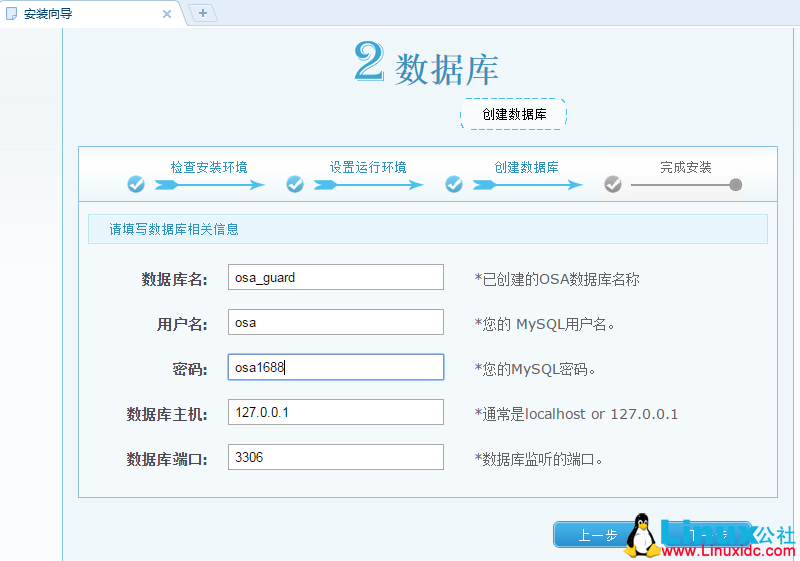This screenshot has height=561, width=800.
Task: Click the hint 数据库监听的端口
Action: (538, 459)
